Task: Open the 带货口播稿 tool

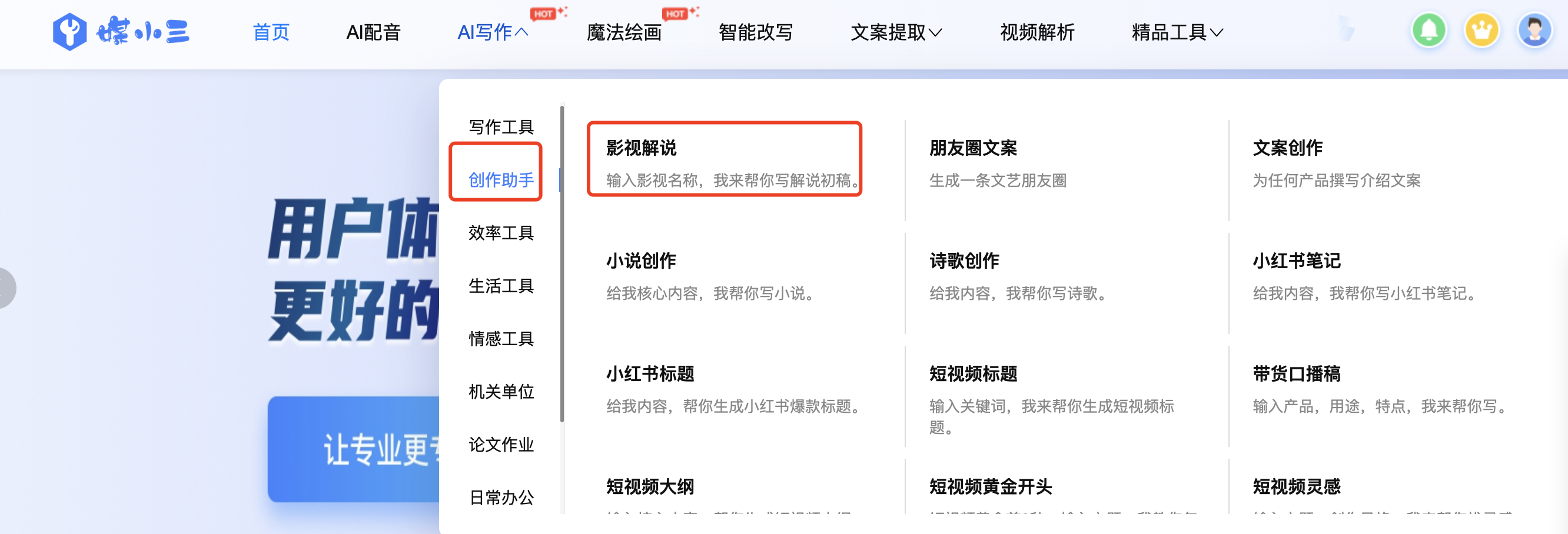Action: (1297, 373)
